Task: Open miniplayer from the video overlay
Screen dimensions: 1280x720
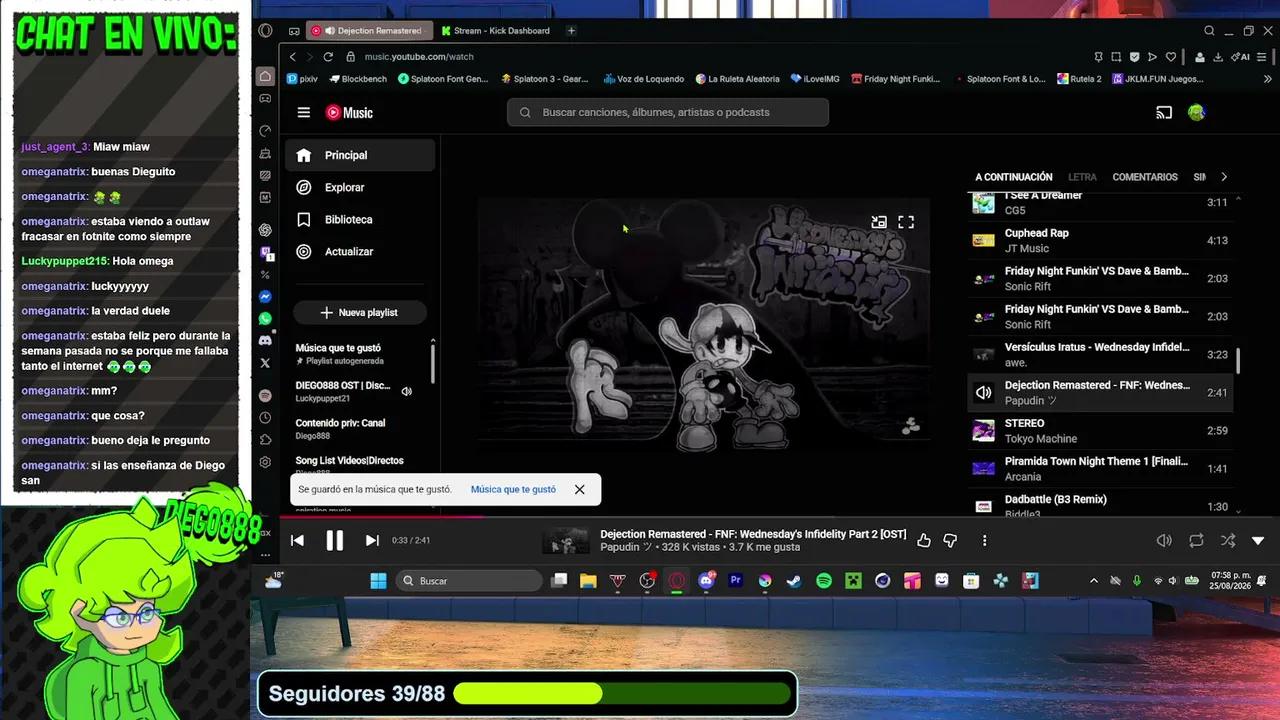Action: (879, 222)
